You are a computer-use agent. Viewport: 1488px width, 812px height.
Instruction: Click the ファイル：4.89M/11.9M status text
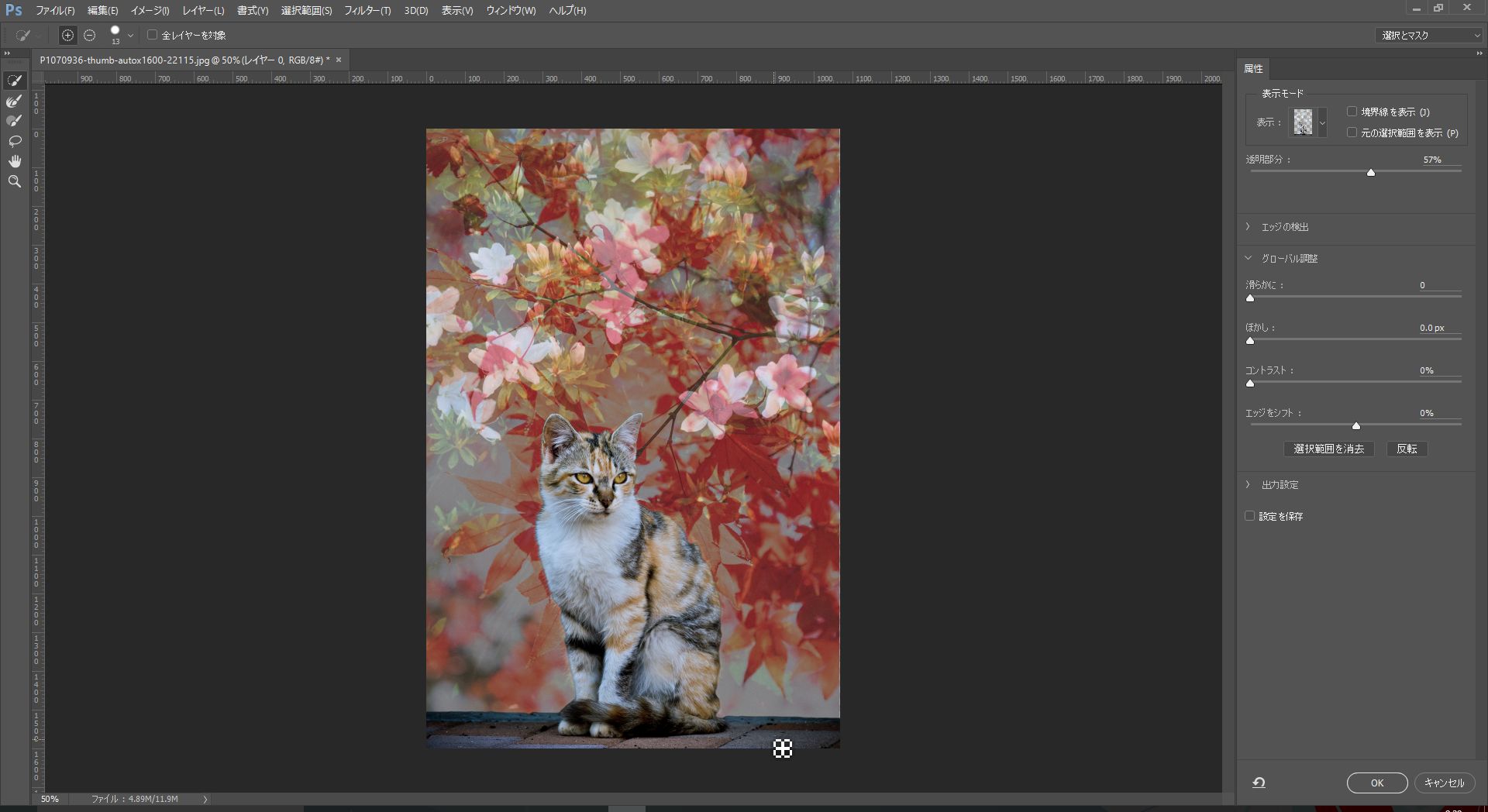tap(135, 799)
